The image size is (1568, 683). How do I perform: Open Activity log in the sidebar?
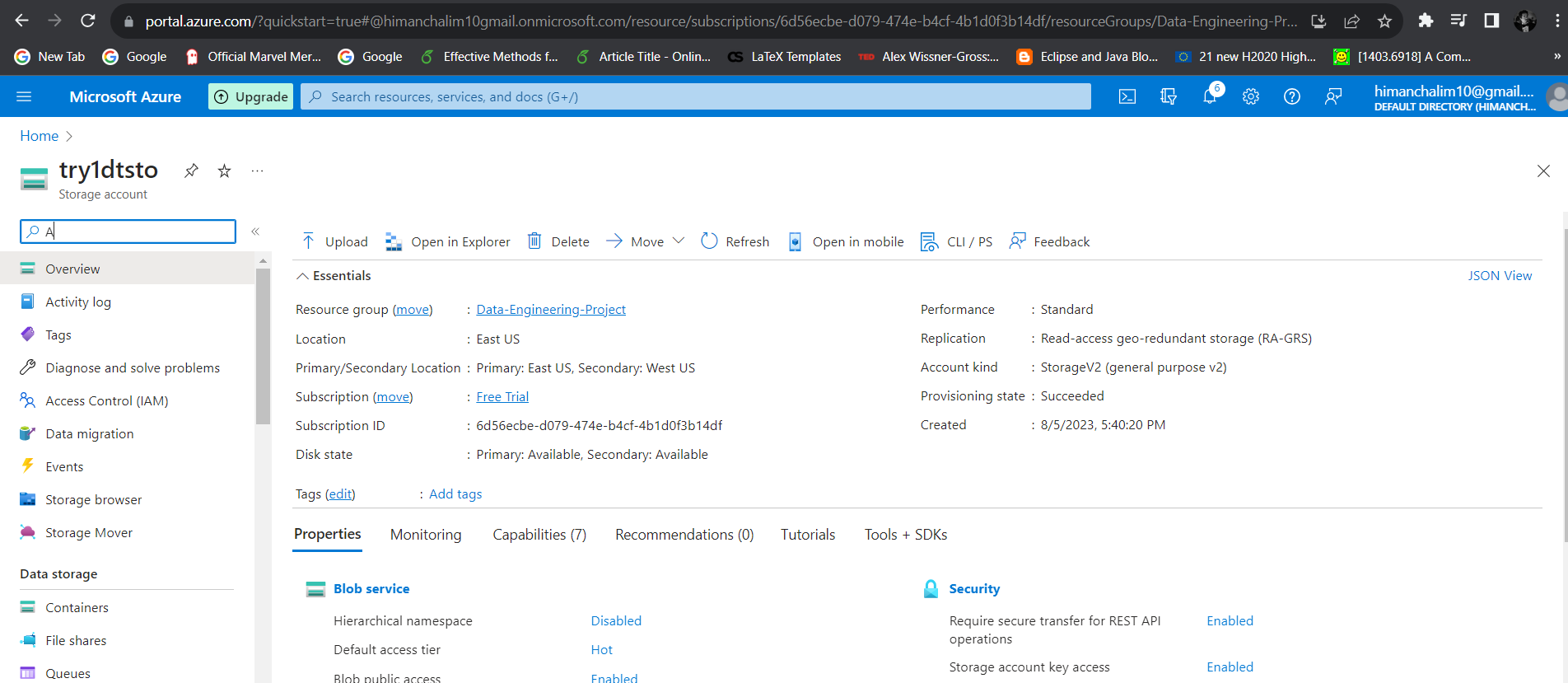coord(128,302)
